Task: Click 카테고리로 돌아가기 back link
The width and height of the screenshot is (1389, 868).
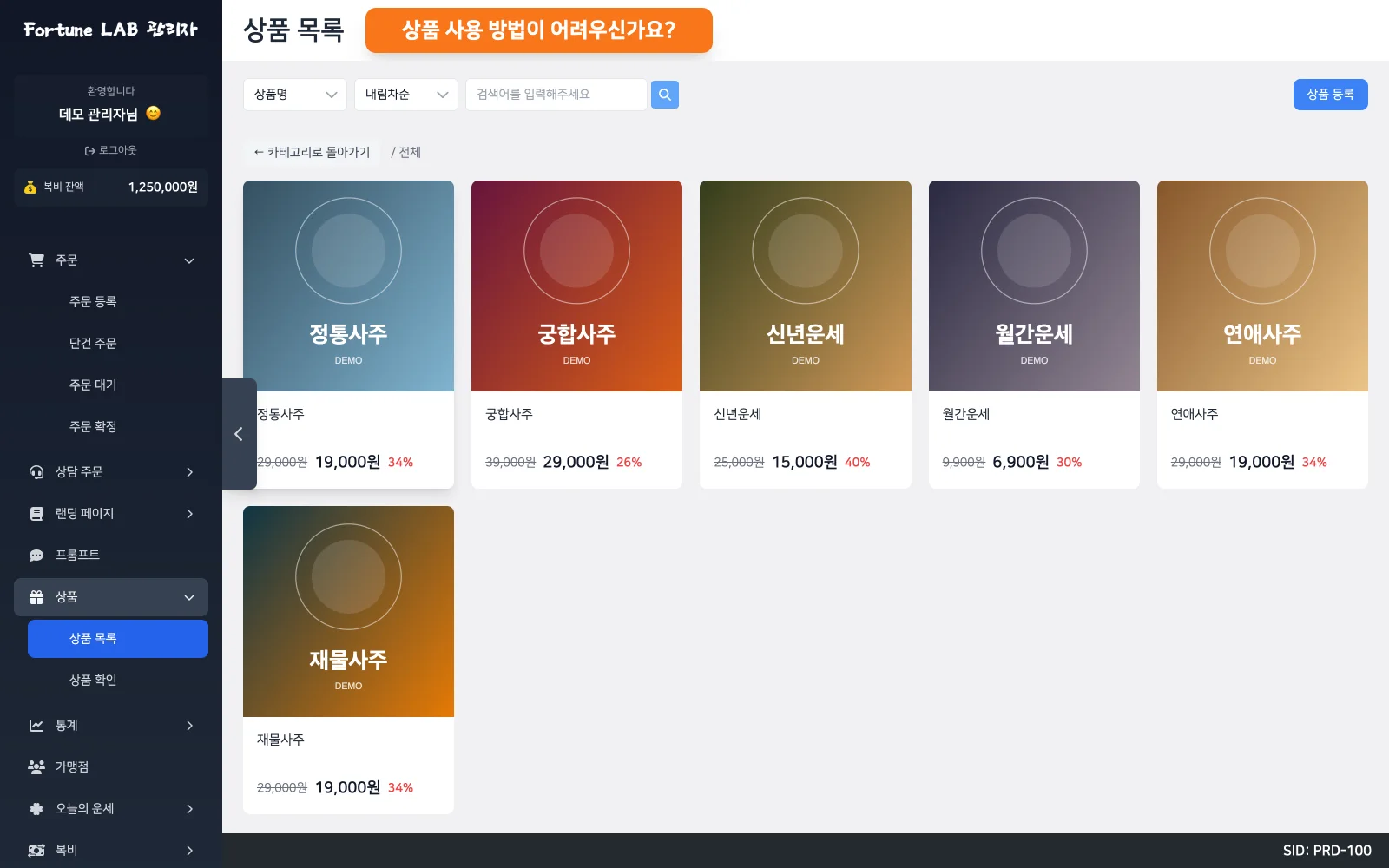Action: click(x=312, y=152)
